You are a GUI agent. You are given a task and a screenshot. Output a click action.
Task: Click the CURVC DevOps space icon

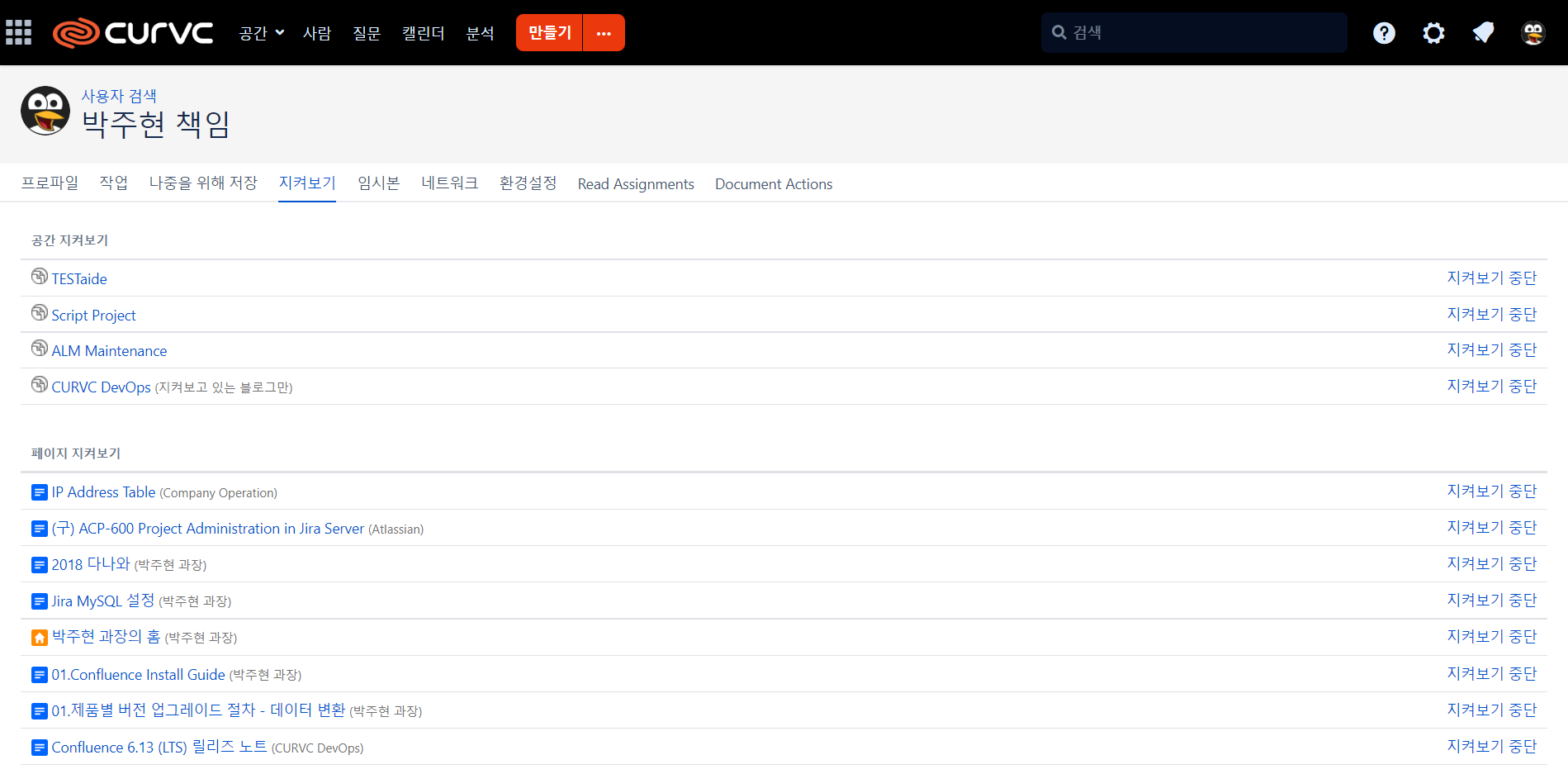(x=40, y=384)
